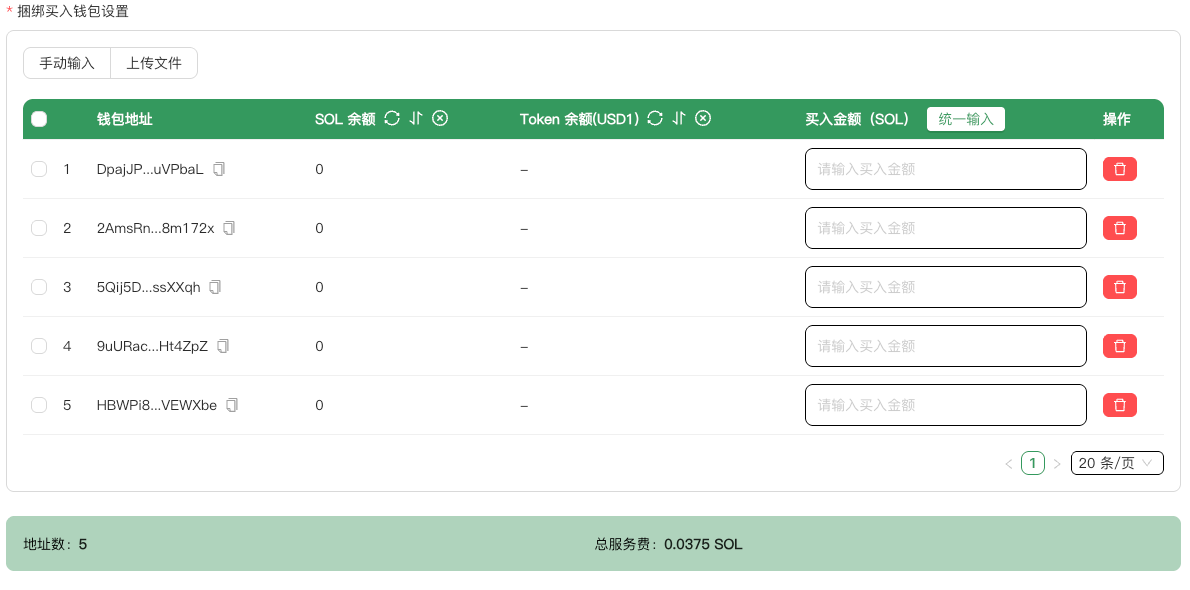Switch to 手动输入 tab
Screen dimensions: 1190x590
(x=67, y=63)
